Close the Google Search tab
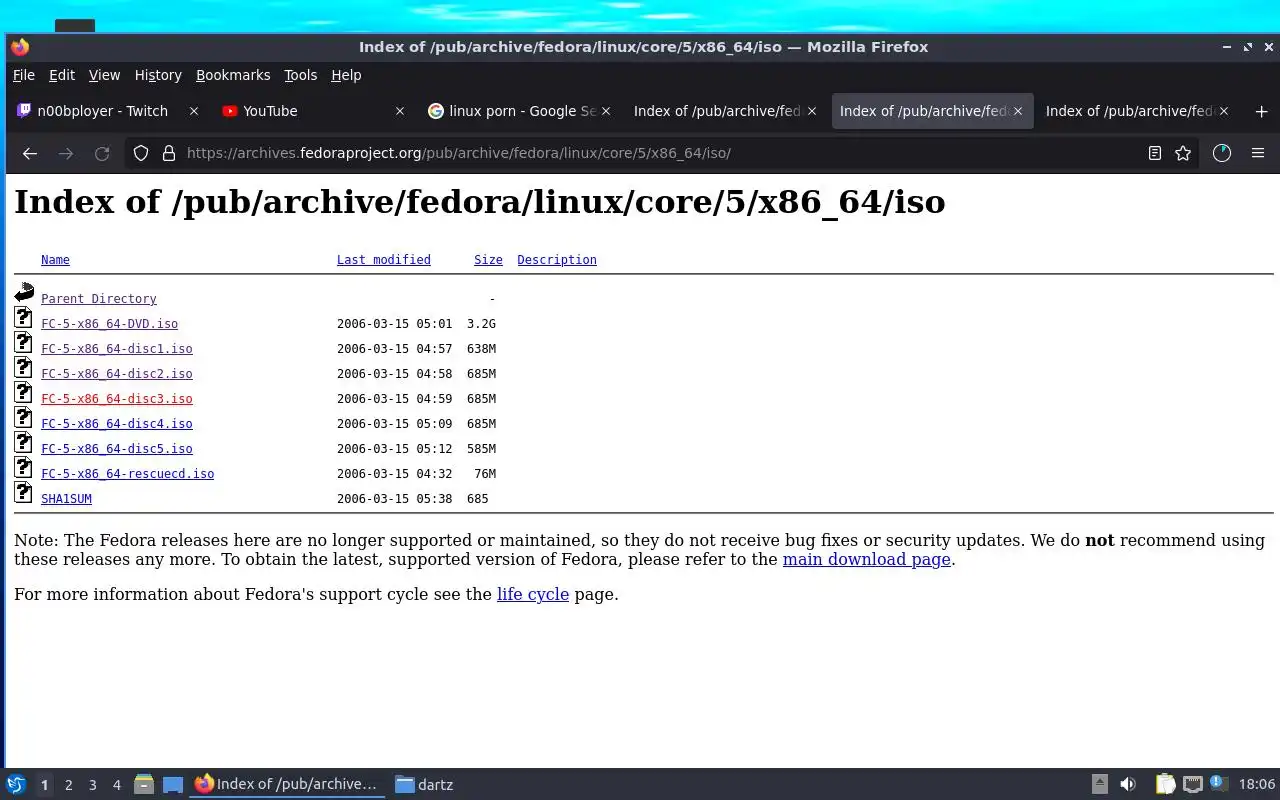 click(x=606, y=111)
